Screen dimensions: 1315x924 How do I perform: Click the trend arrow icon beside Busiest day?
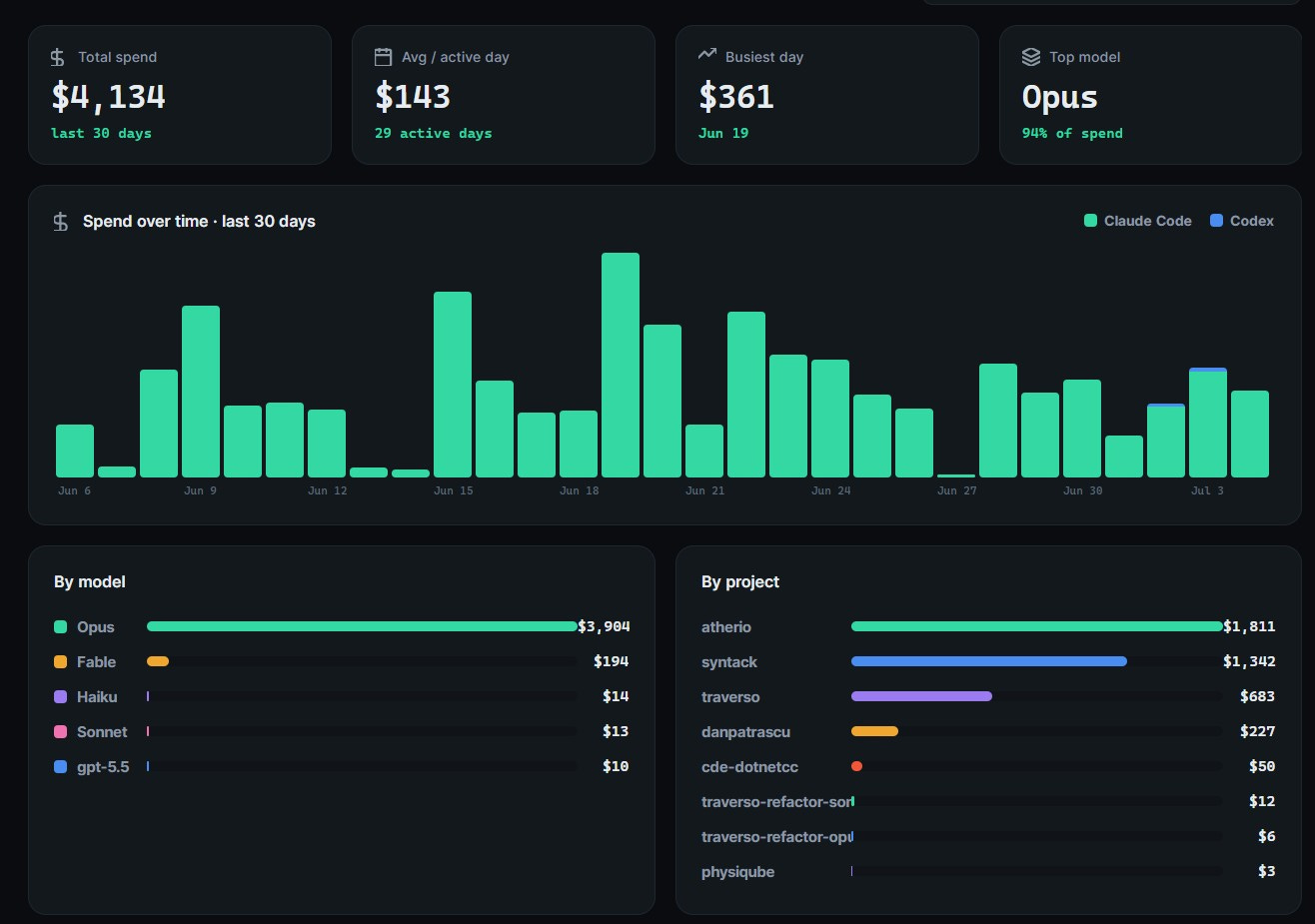(x=707, y=55)
